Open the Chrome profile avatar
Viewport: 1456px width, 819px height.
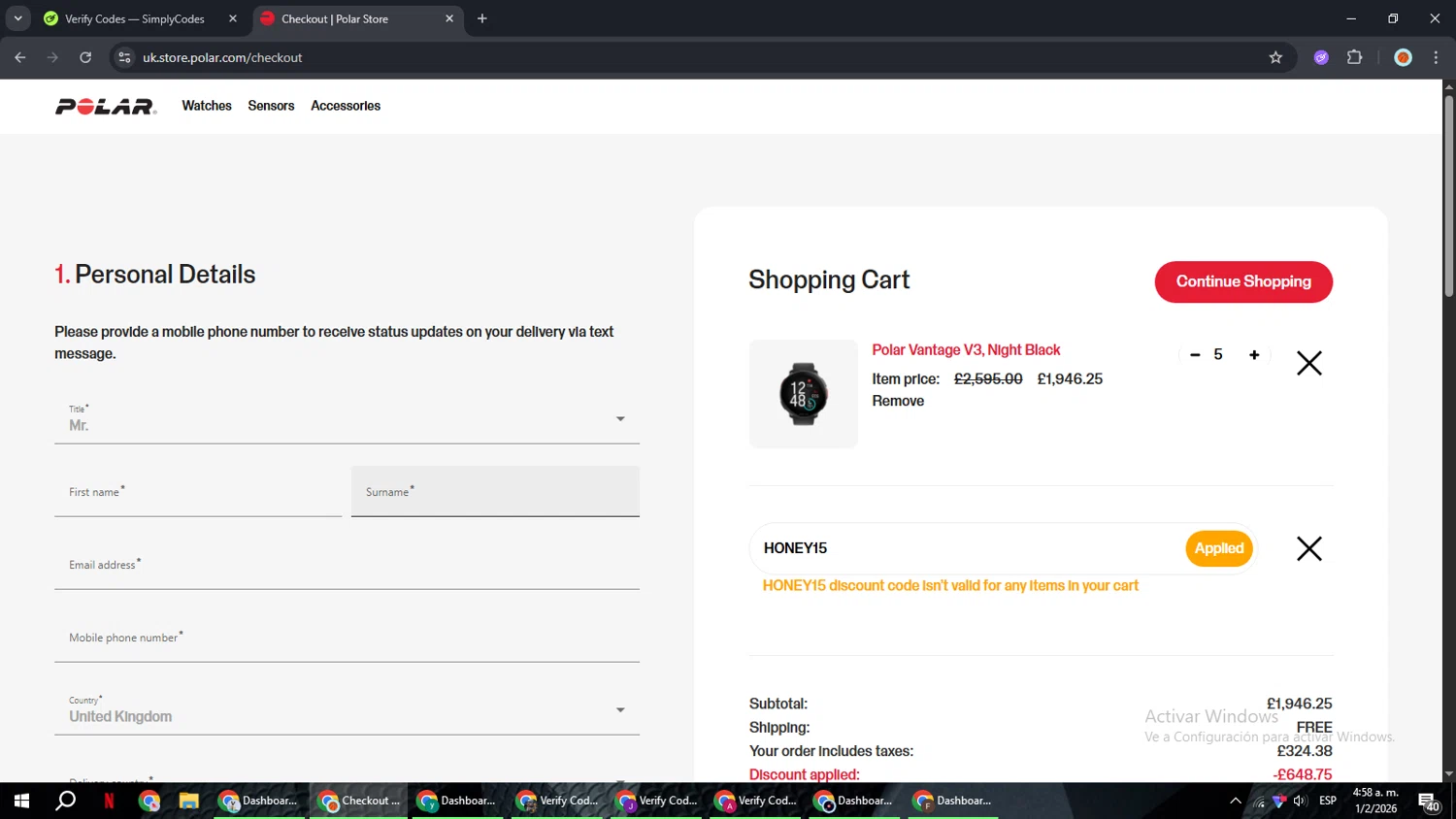click(x=1403, y=57)
